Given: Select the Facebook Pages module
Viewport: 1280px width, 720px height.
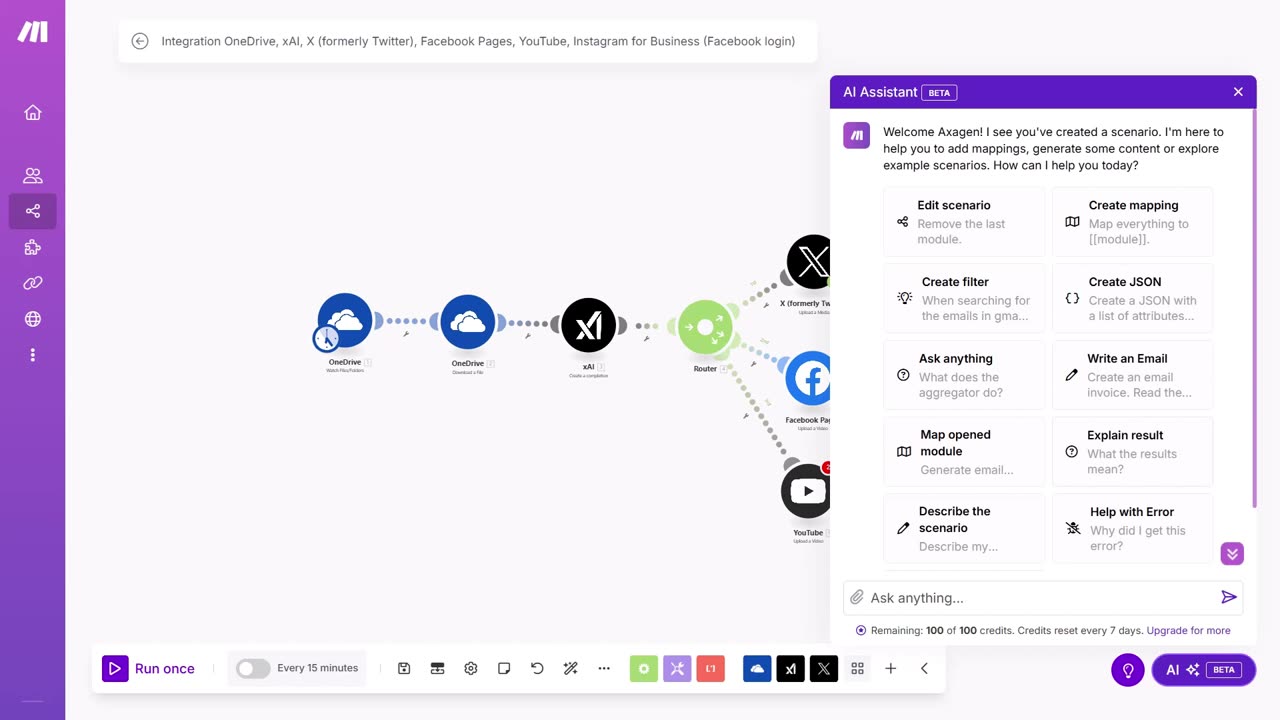Looking at the screenshot, I should [x=809, y=379].
